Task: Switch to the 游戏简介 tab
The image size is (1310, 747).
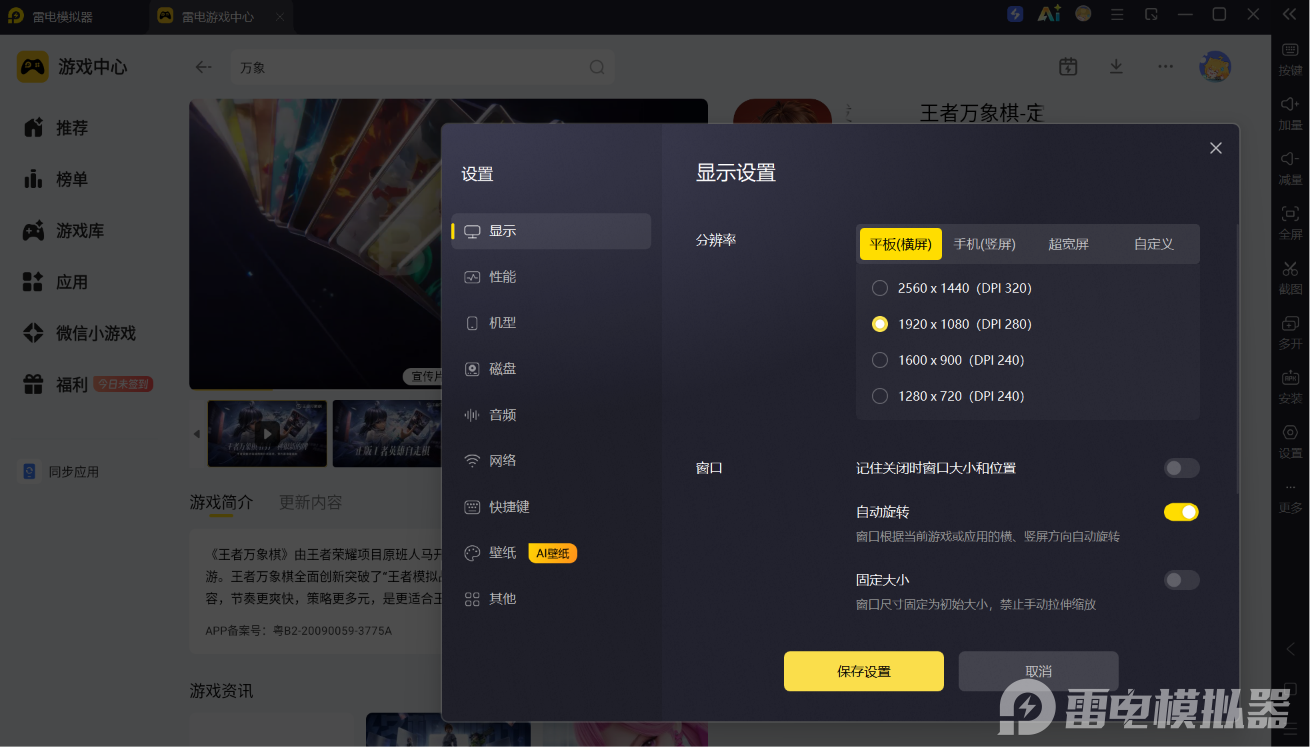Action: 221,502
